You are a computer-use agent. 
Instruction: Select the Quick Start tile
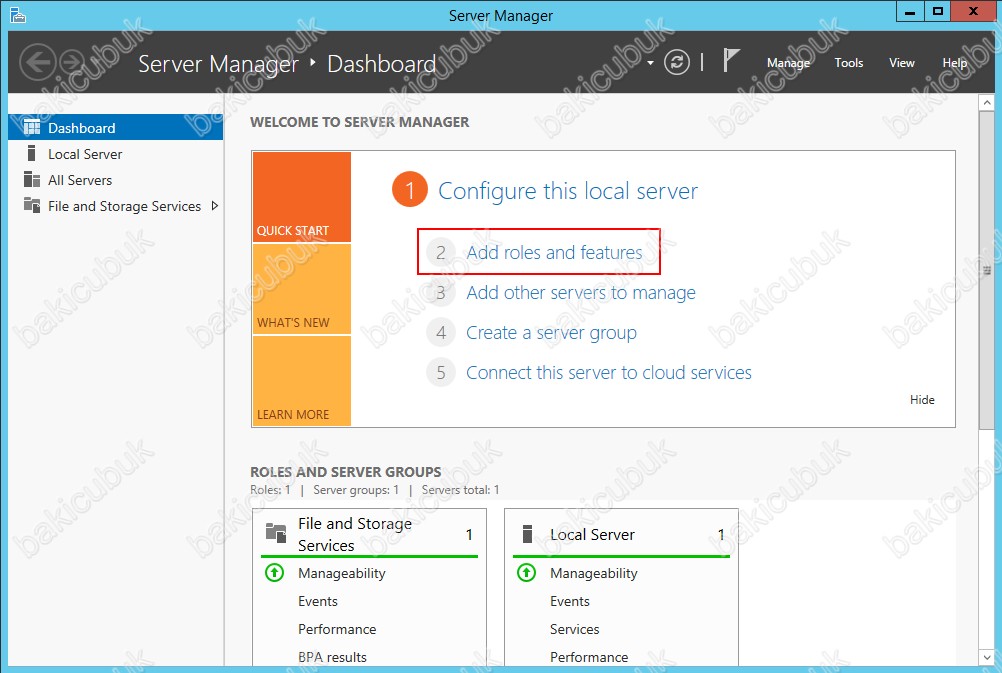pos(302,197)
